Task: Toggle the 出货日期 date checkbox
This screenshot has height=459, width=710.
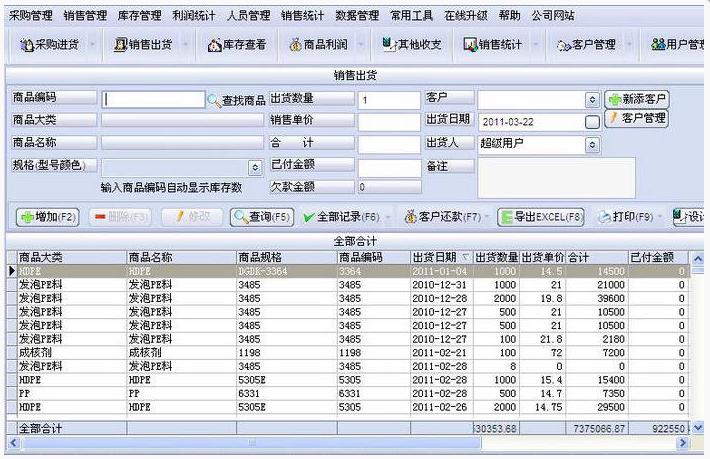Action: [592, 122]
